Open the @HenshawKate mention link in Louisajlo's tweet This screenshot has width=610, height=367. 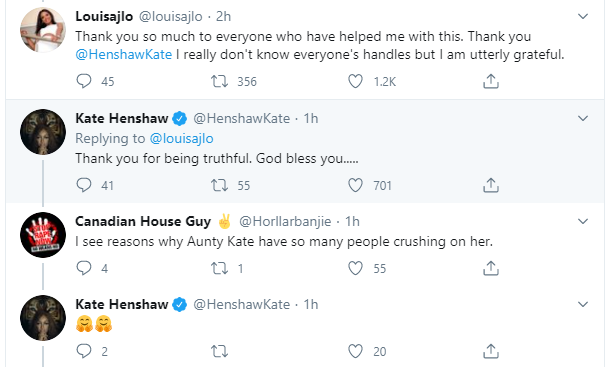[124, 54]
